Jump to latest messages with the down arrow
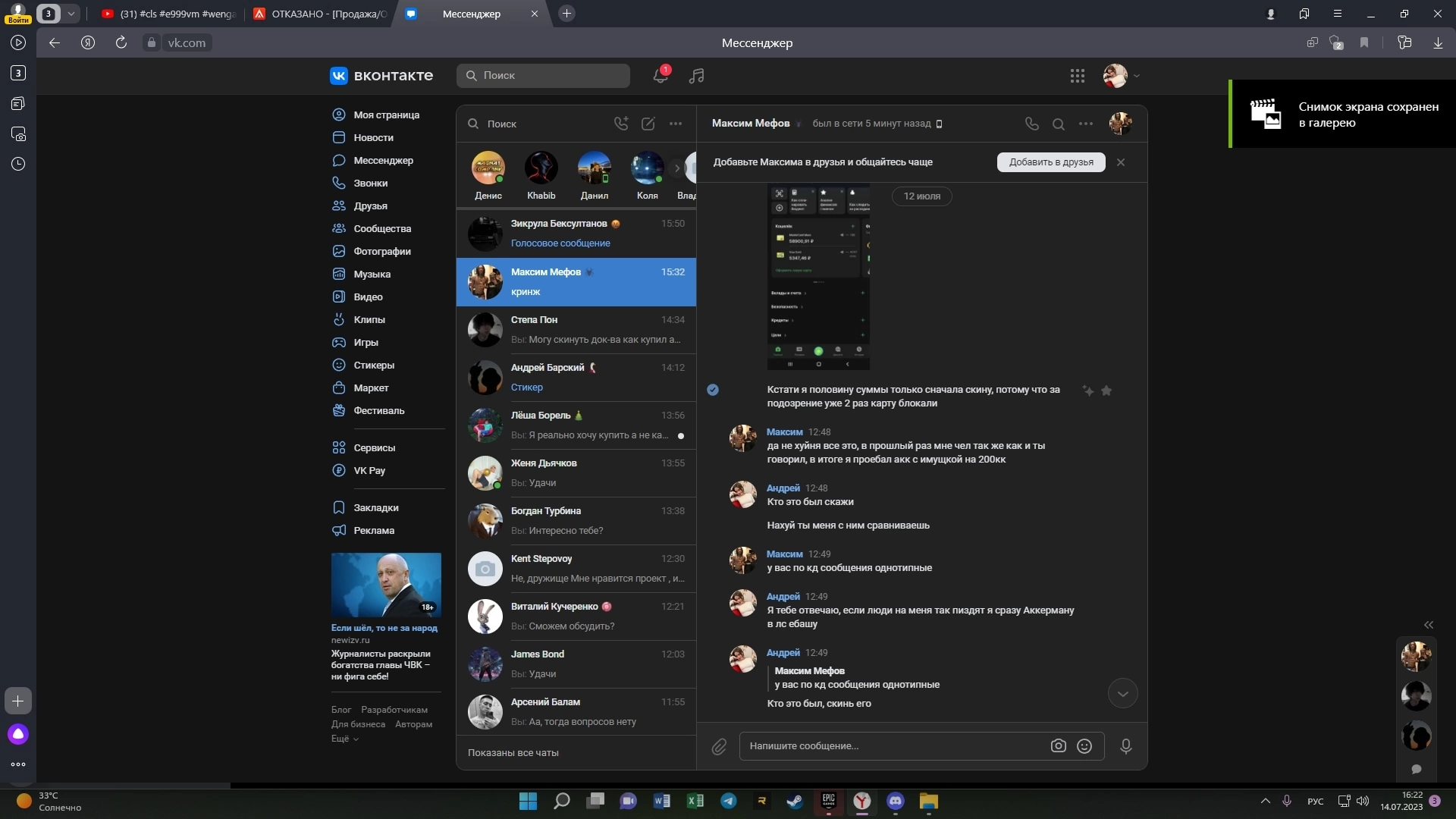This screenshot has width=1456, height=819. [1122, 694]
